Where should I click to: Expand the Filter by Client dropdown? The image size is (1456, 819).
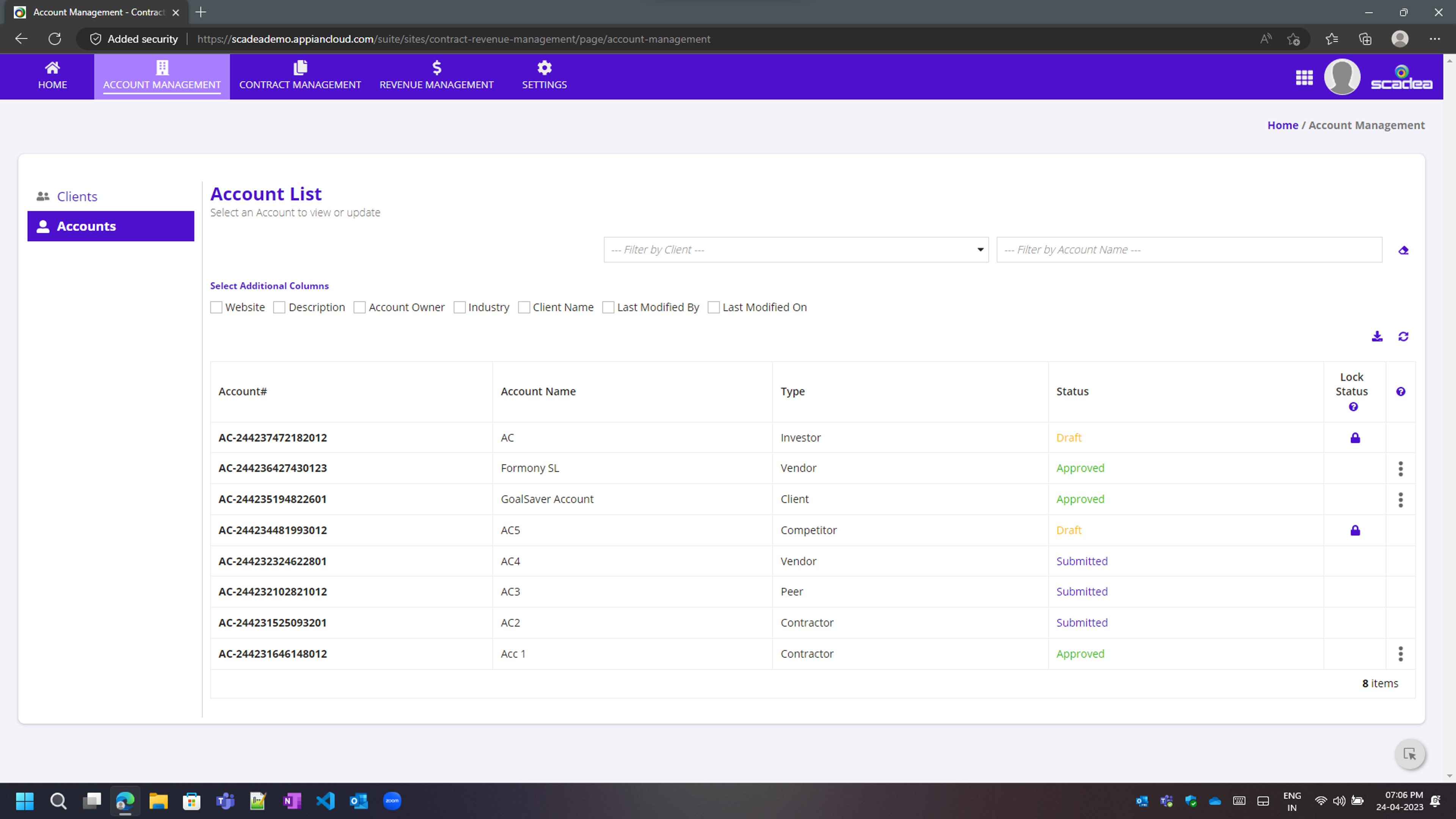coord(796,250)
